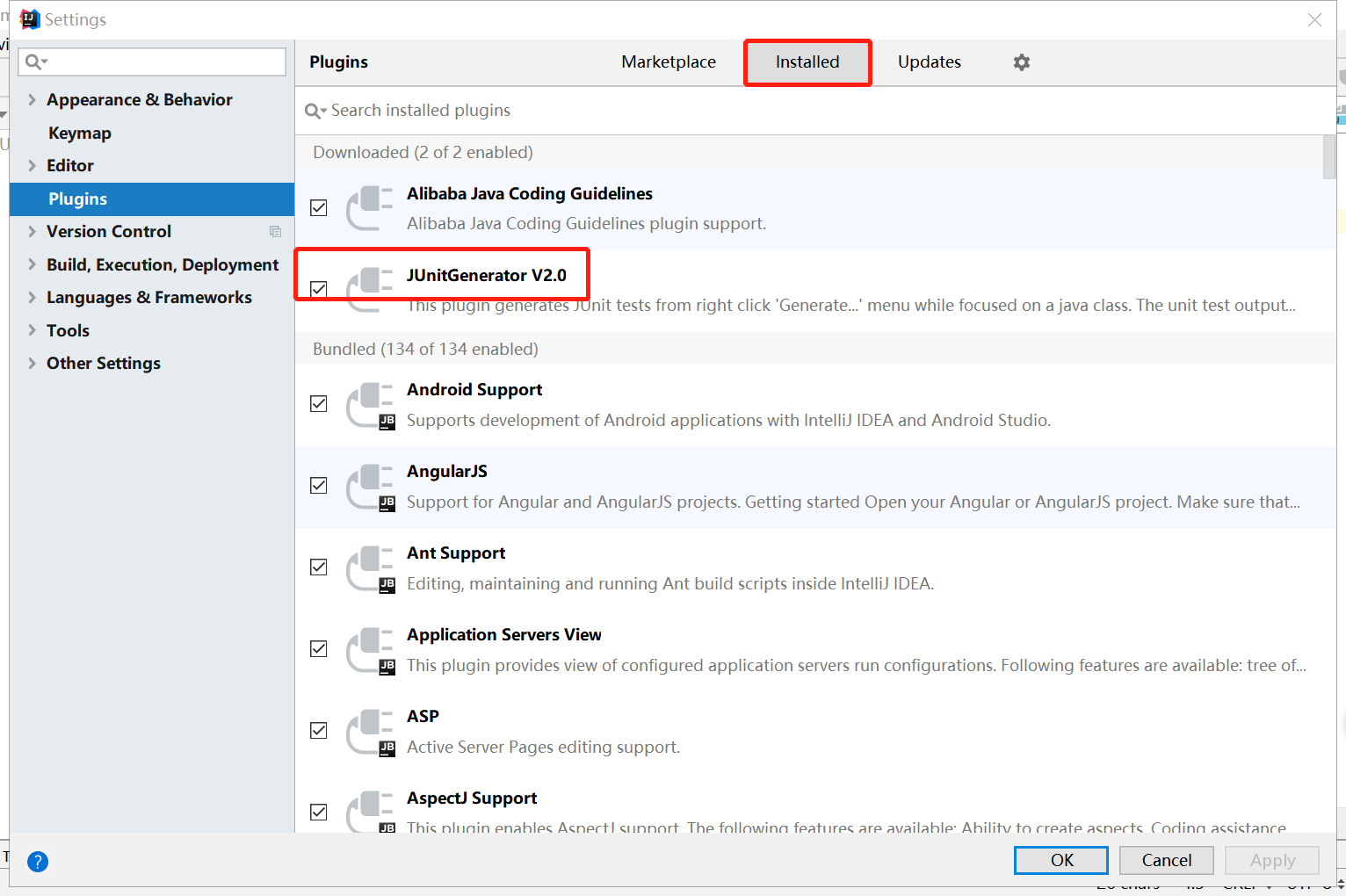Expand the Appearance & Behavior tree node
The width and height of the screenshot is (1346, 896).
(32, 100)
